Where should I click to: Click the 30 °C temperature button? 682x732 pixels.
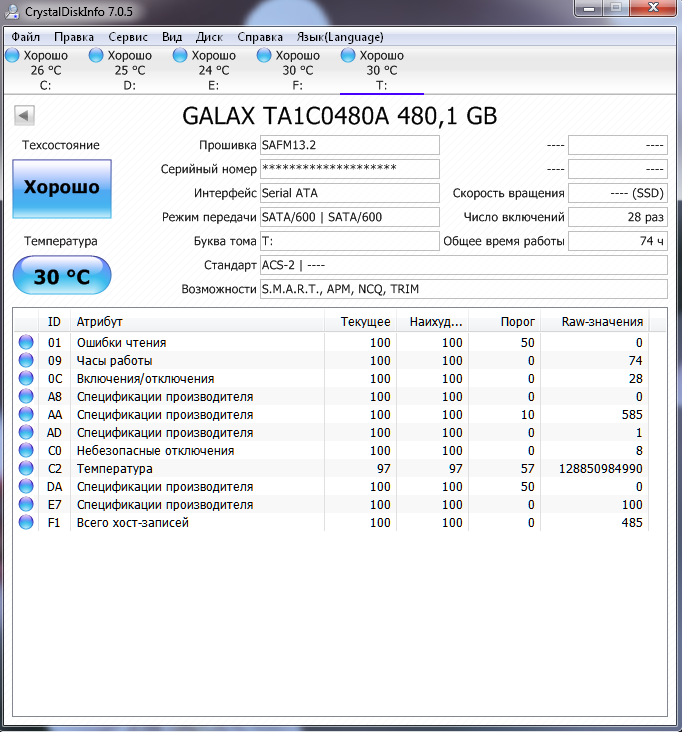point(62,275)
